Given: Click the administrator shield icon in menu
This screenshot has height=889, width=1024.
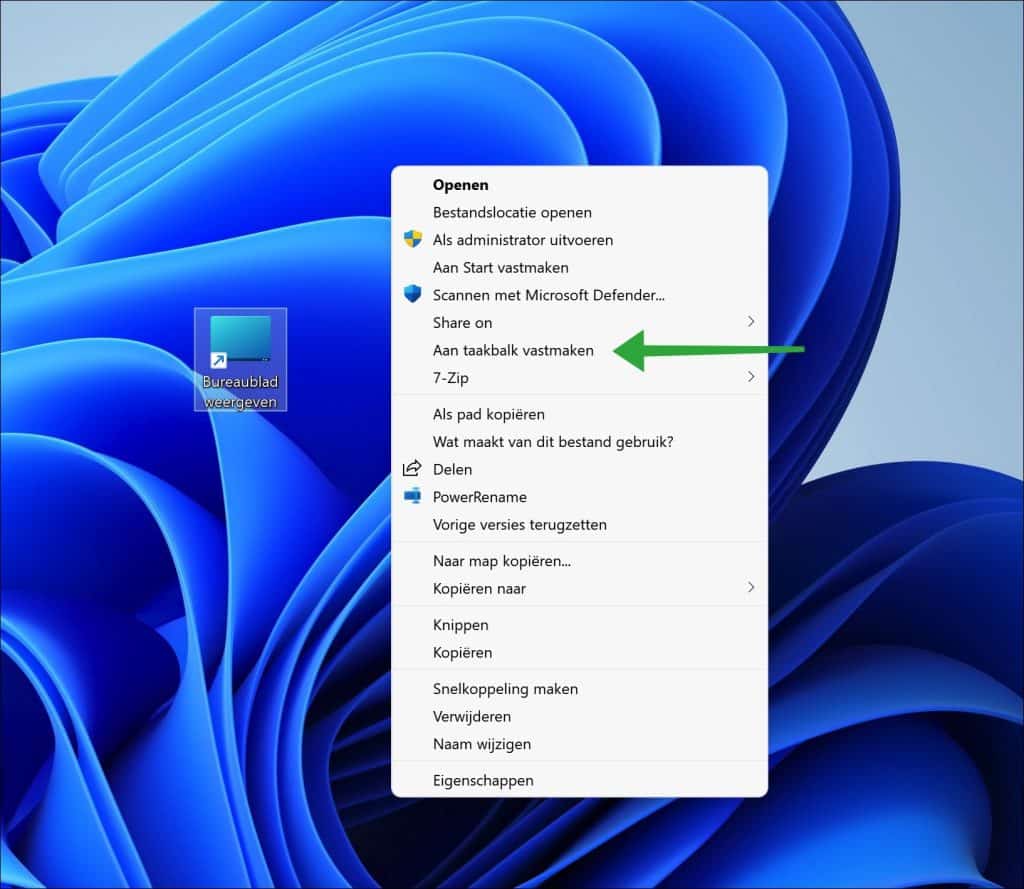Looking at the screenshot, I should coord(412,240).
